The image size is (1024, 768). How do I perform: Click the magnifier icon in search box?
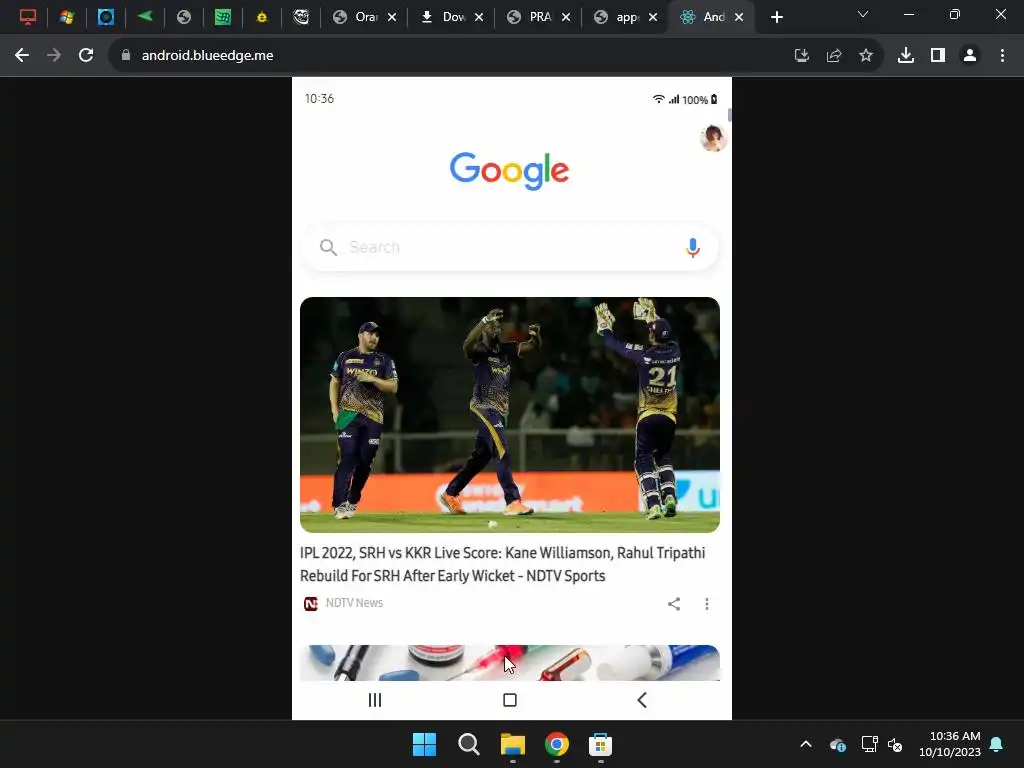point(328,248)
